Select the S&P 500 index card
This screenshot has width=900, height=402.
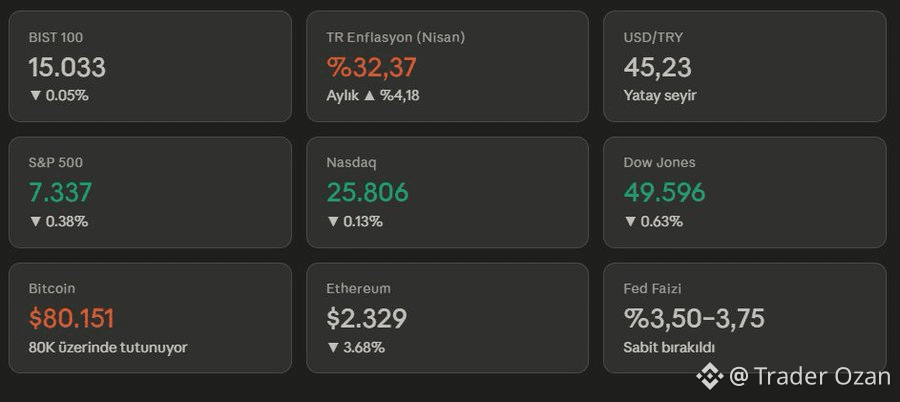150,192
